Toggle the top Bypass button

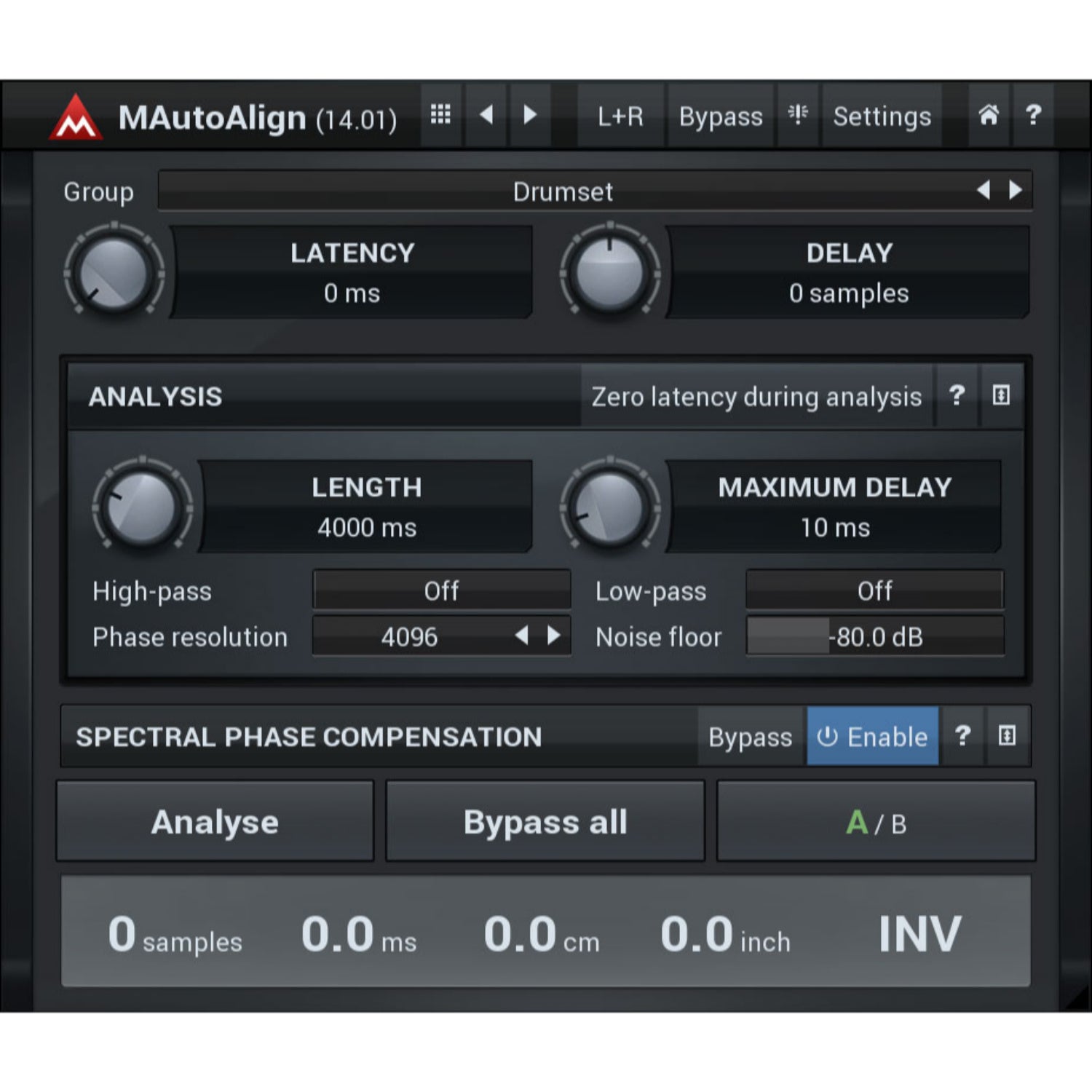(x=721, y=116)
